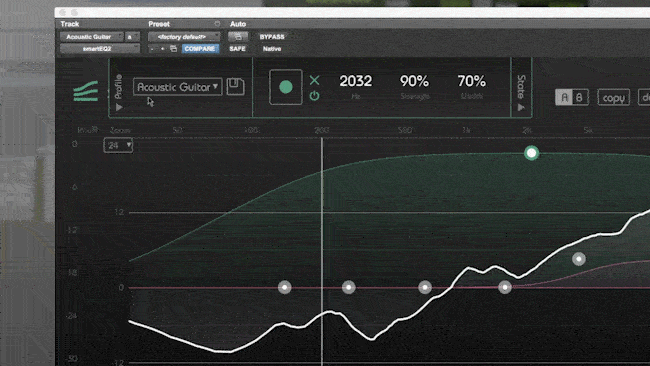The image size is (650, 366).
Task: Toggle the COMPARE button
Action: tap(200, 49)
